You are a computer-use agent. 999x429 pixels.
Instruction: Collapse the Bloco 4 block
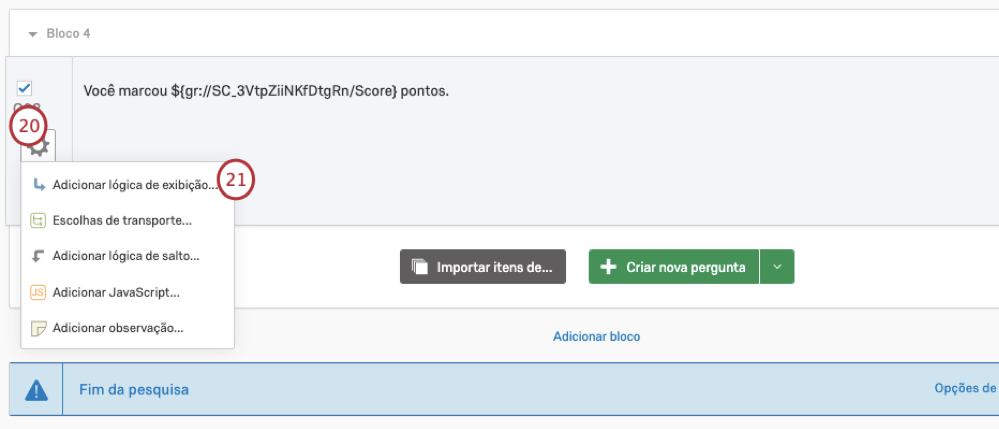32,34
